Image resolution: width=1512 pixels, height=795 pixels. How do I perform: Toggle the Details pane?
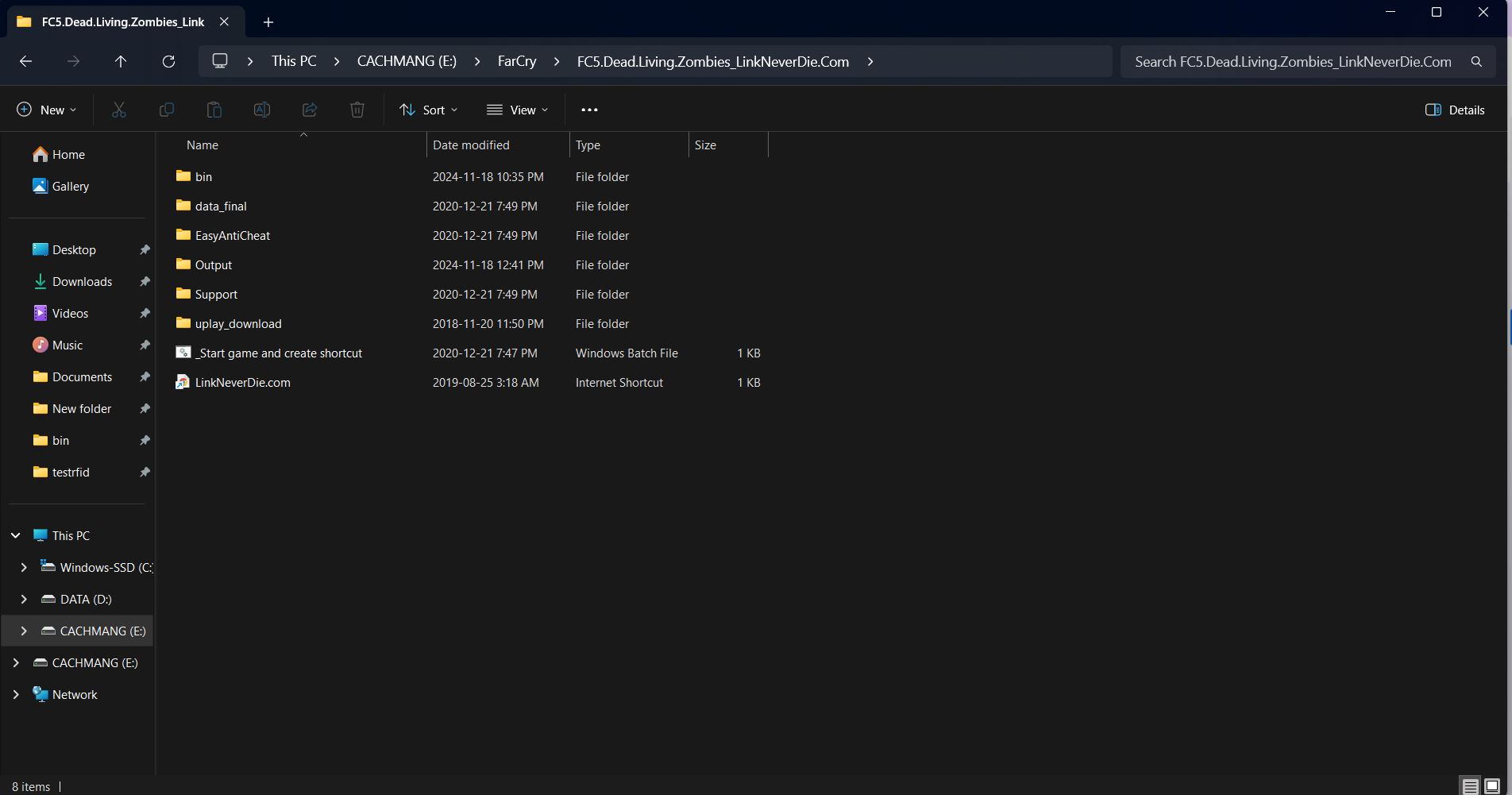1455,110
